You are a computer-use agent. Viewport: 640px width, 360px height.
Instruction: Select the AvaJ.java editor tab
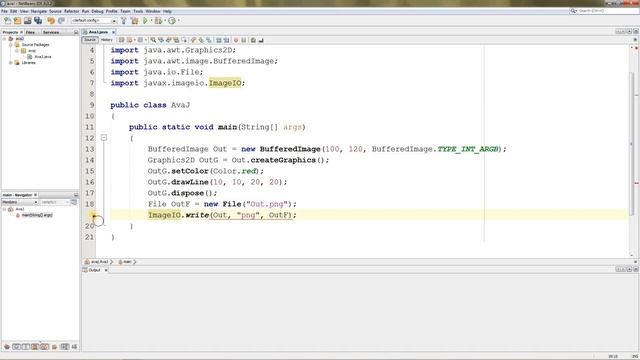tap(98, 32)
